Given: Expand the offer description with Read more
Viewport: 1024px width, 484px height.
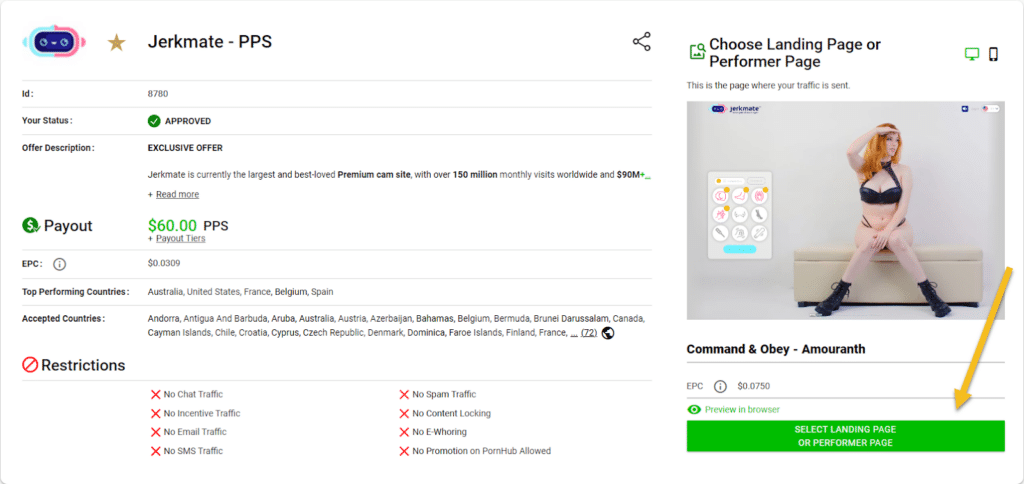Looking at the screenshot, I should (x=176, y=194).
